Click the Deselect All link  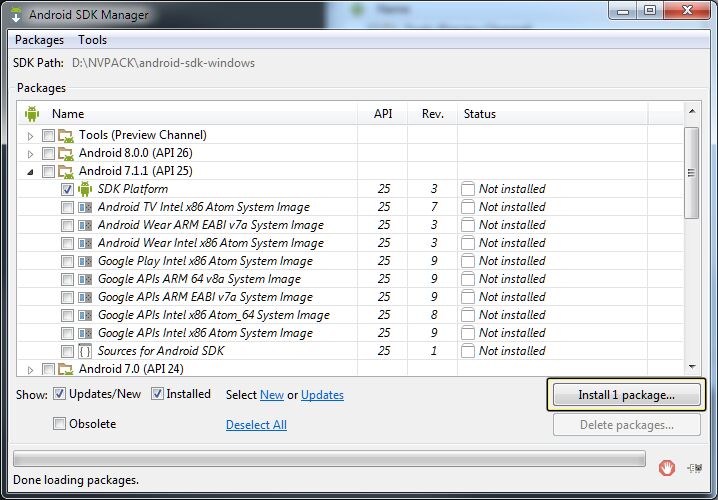256,425
